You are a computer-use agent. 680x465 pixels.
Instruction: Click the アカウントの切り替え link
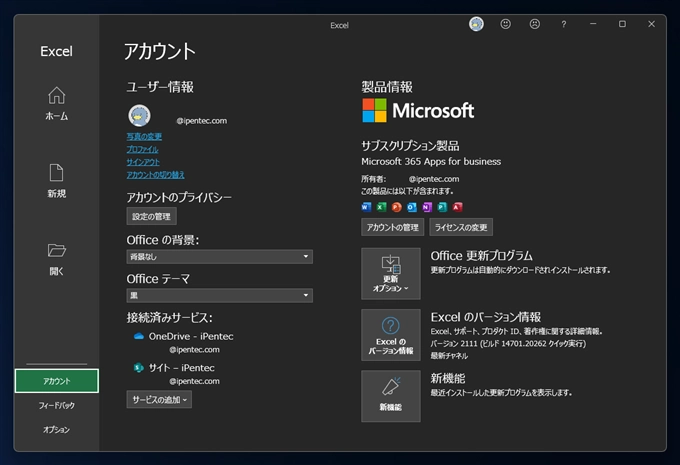[x=155, y=175]
